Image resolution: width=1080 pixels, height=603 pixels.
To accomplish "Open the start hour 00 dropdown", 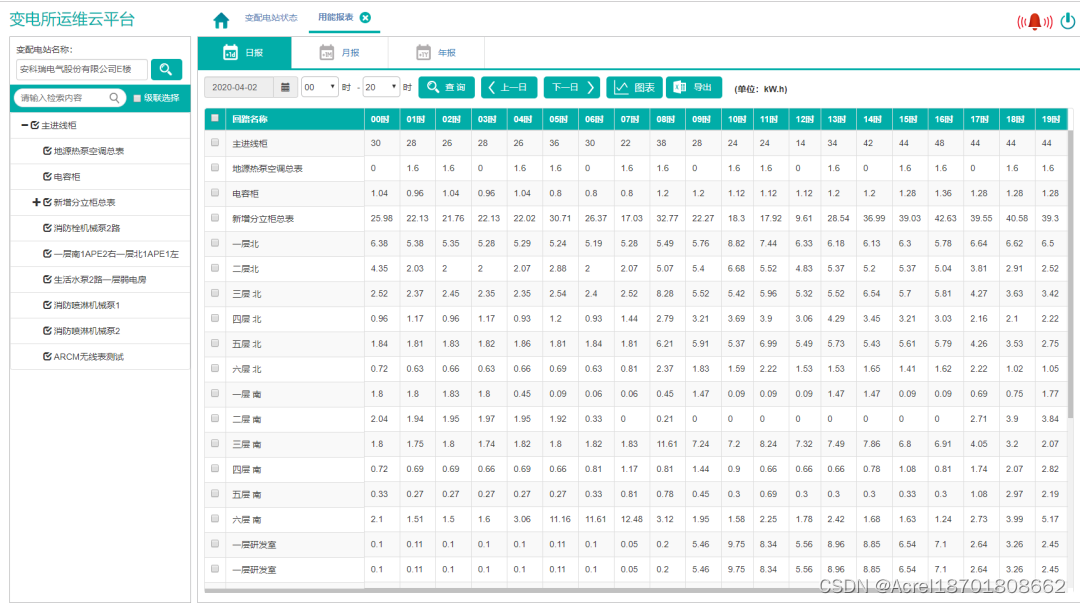I will [x=320, y=88].
